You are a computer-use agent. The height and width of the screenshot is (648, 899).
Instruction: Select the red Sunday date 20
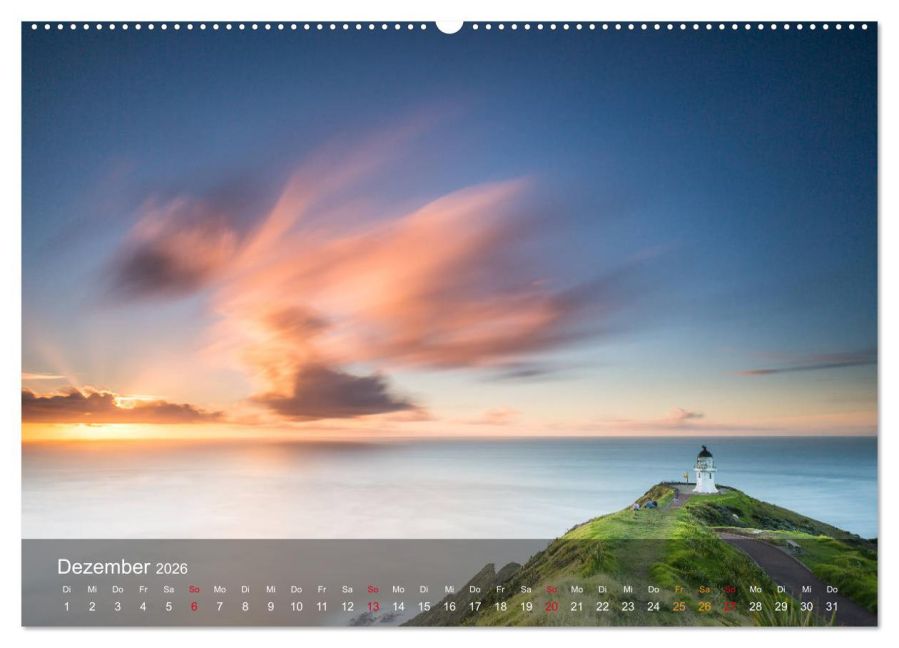tap(551, 607)
